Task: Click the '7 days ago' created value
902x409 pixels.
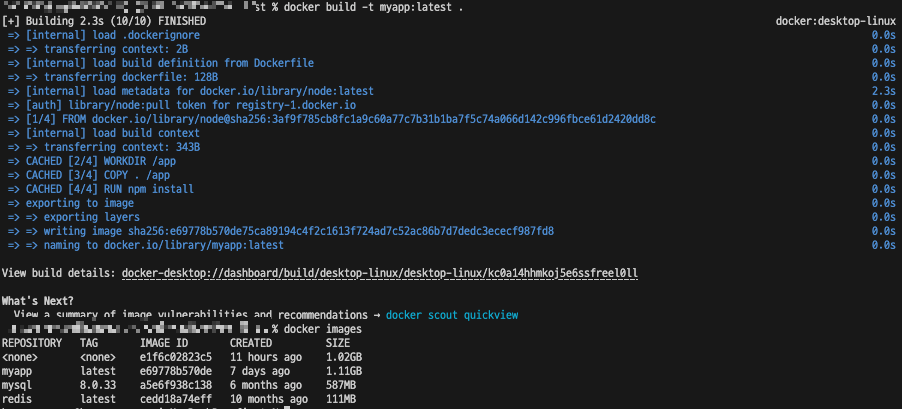Action: coord(260,371)
